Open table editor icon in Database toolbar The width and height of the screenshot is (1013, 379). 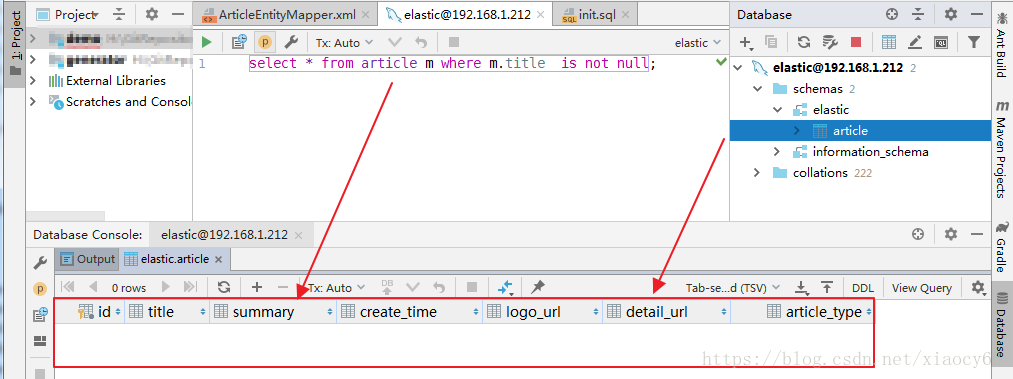tap(889, 43)
